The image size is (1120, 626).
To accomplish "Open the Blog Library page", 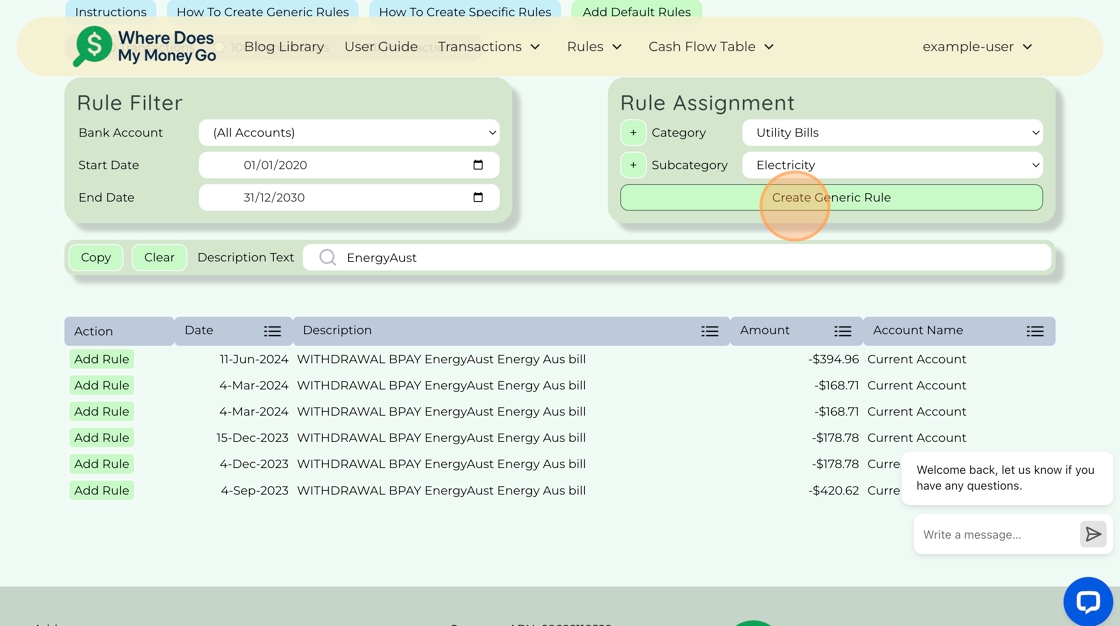I will (x=284, y=46).
